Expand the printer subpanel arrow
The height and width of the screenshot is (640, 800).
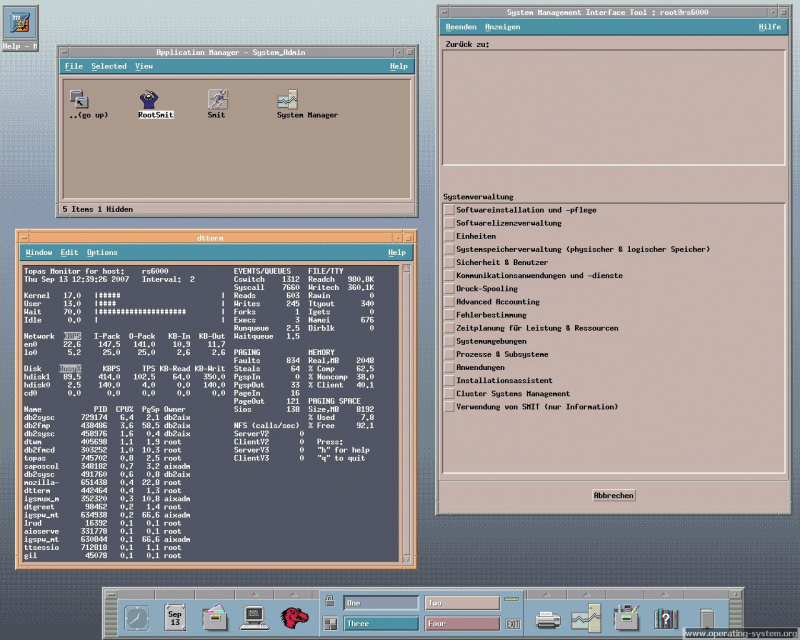tap(547, 594)
